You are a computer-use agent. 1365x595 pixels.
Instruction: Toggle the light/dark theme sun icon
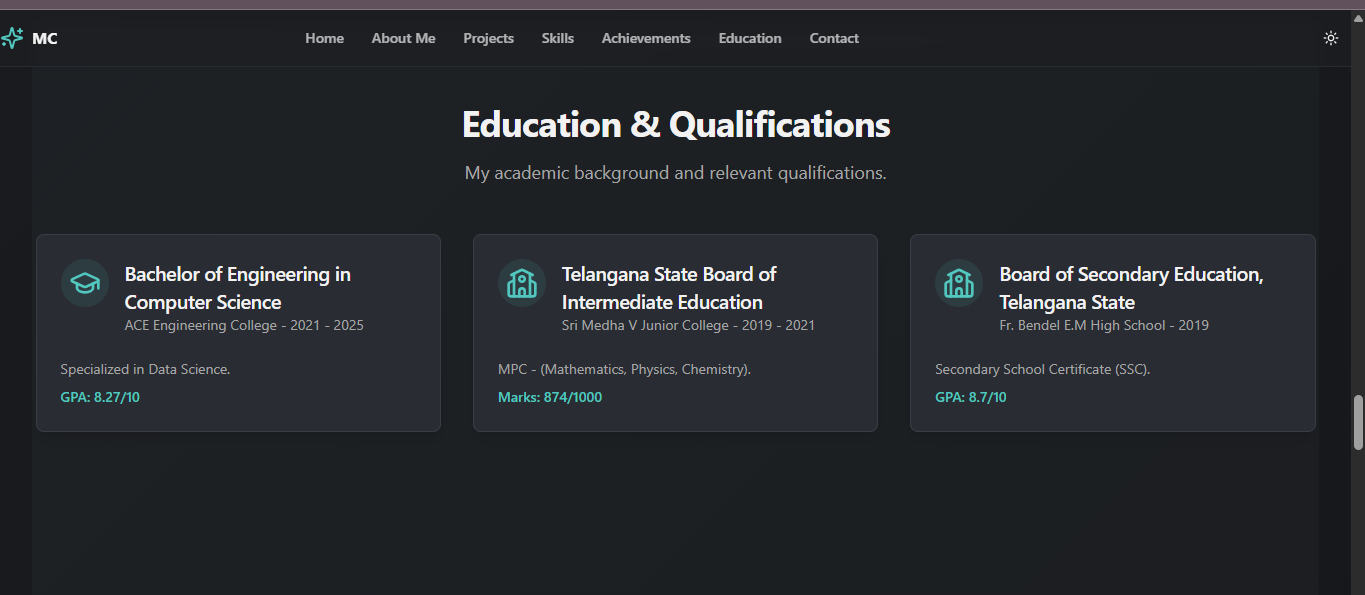[1330, 38]
